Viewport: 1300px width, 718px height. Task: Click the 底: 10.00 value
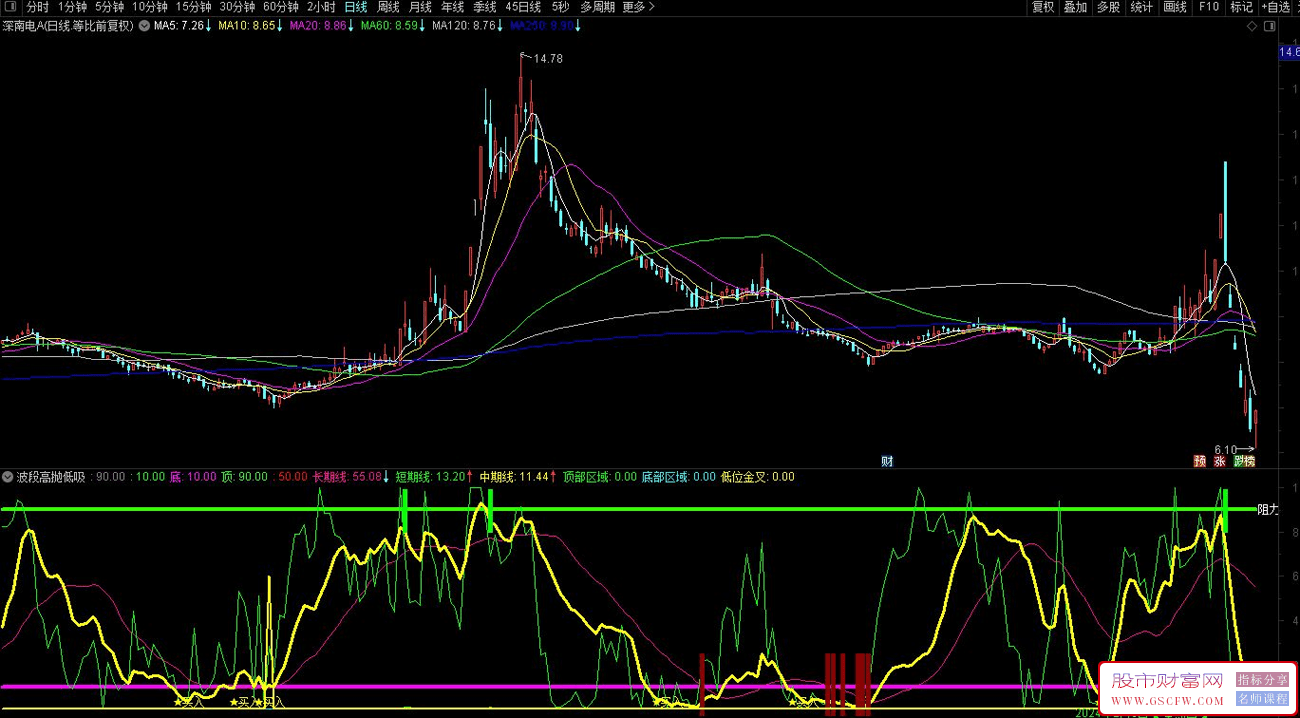click(193, 477)
